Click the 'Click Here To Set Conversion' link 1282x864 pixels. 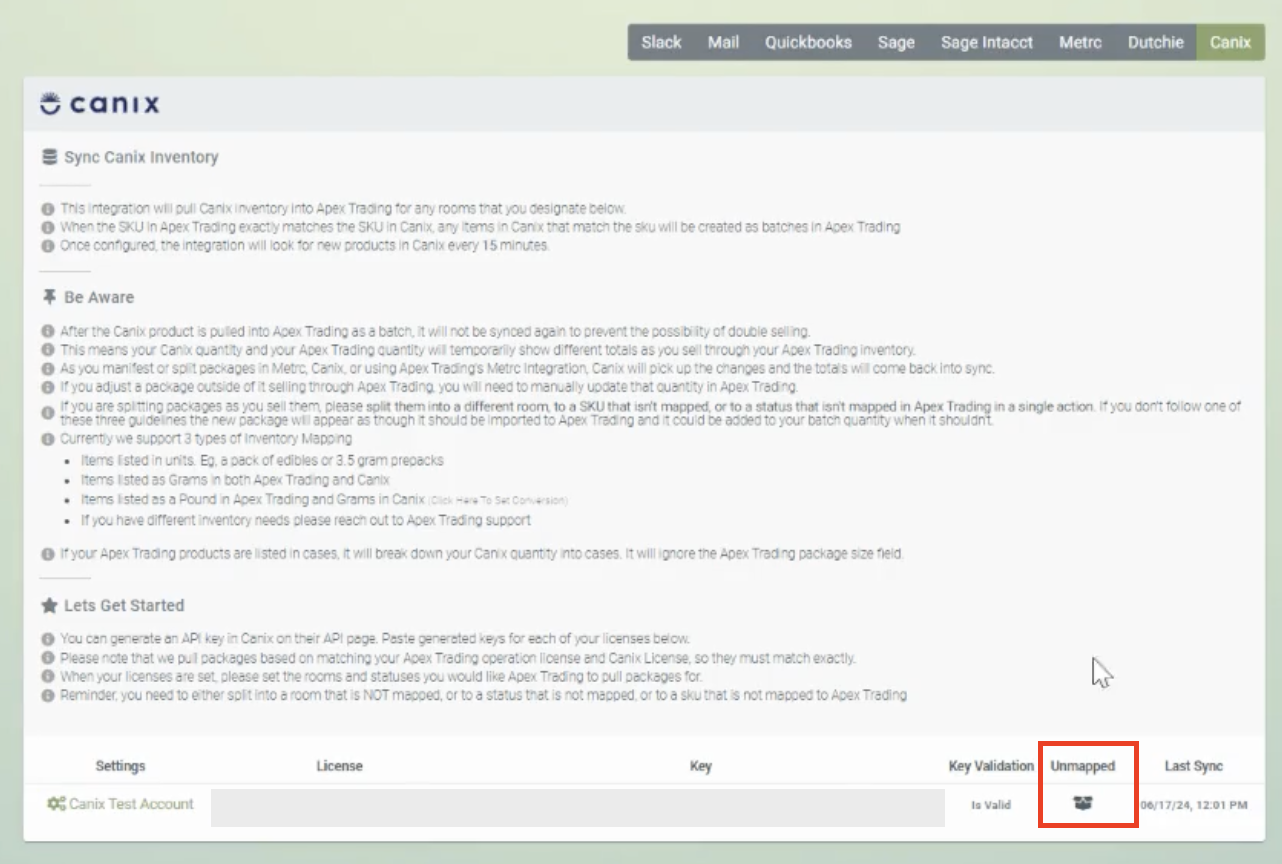pos(498,500)
